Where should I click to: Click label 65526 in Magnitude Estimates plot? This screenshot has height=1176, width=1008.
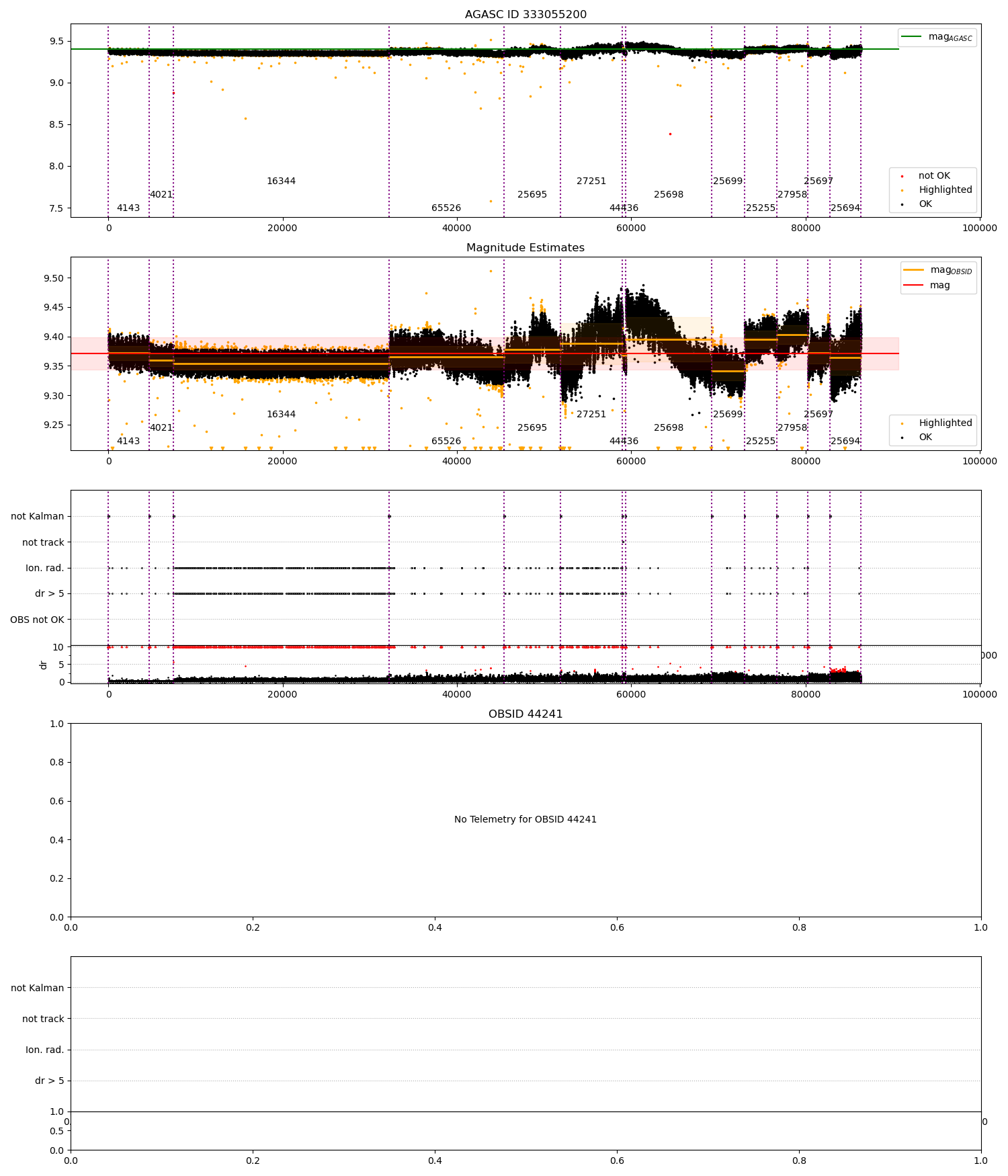446,441
